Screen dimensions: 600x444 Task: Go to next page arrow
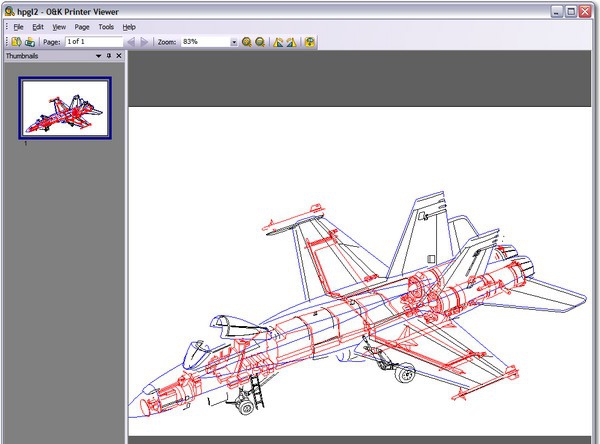tap(145, 42)
